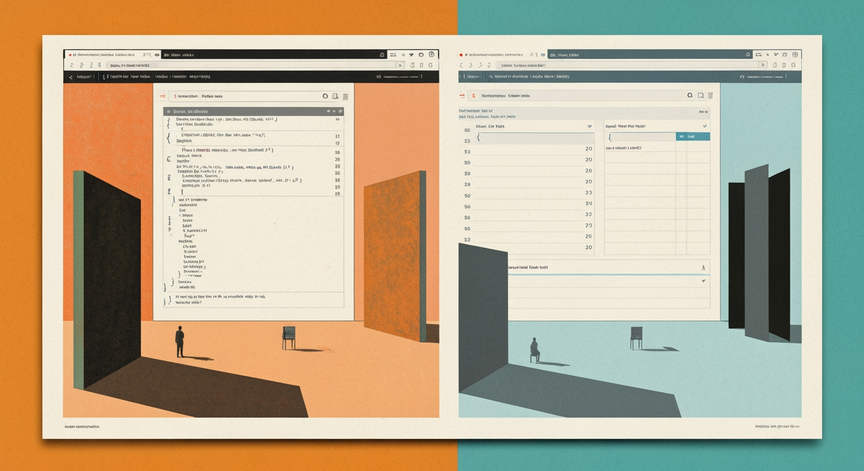Click the trash icon in the teal window's panel header

point(710,95)
